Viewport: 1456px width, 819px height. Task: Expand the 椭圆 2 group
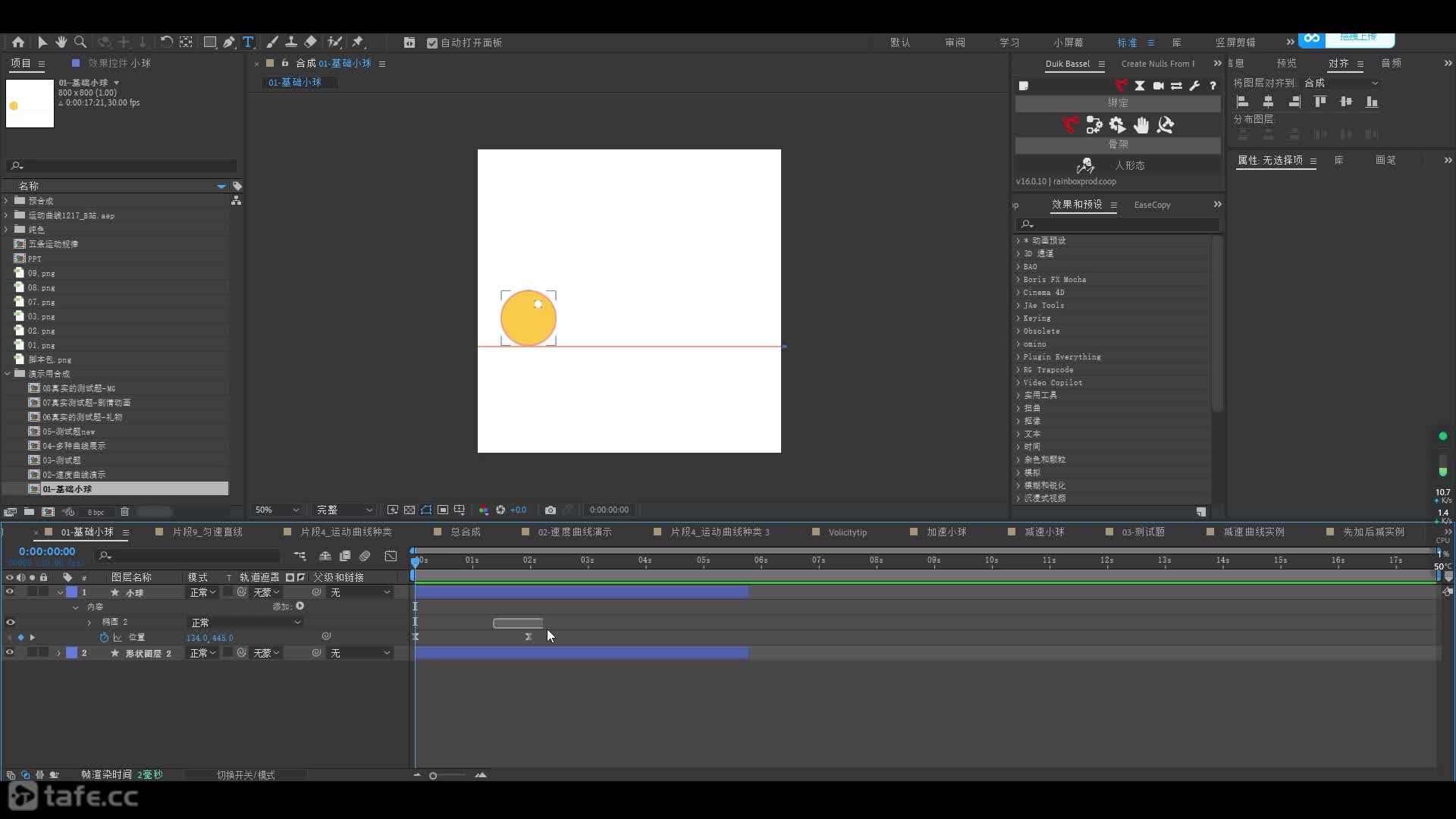(x=89, y=623)
